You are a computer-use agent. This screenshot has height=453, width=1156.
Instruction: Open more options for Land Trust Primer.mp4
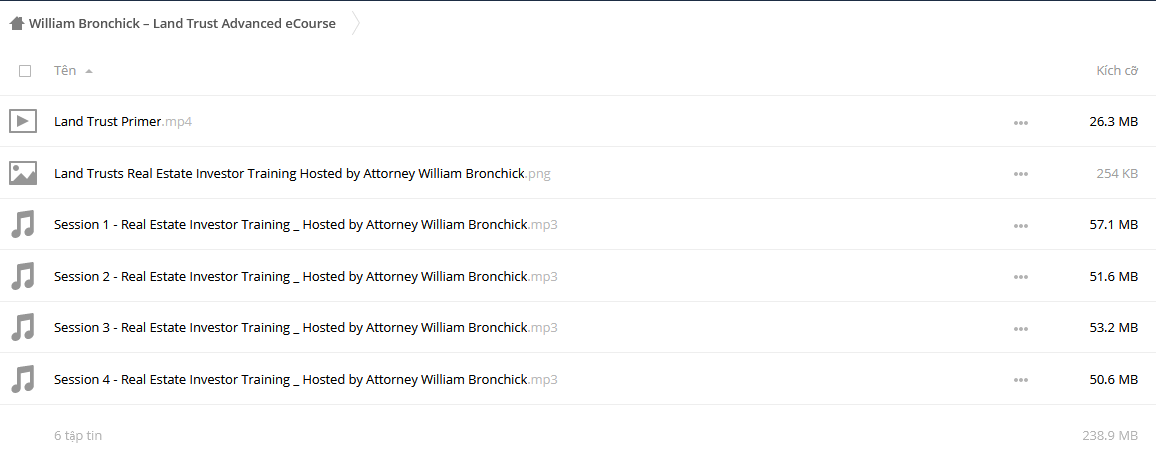click(x=1020, y=122)
